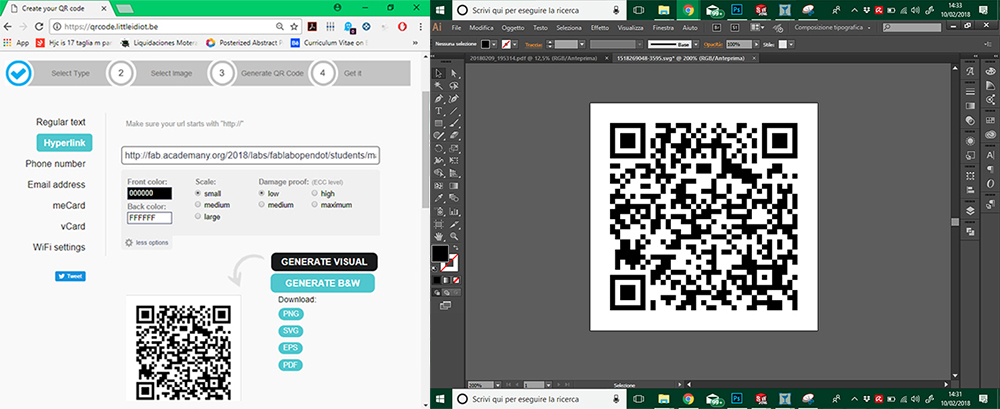Select the Eraser tool
This screenshot has width=1000, height=409.
(455, 136)
